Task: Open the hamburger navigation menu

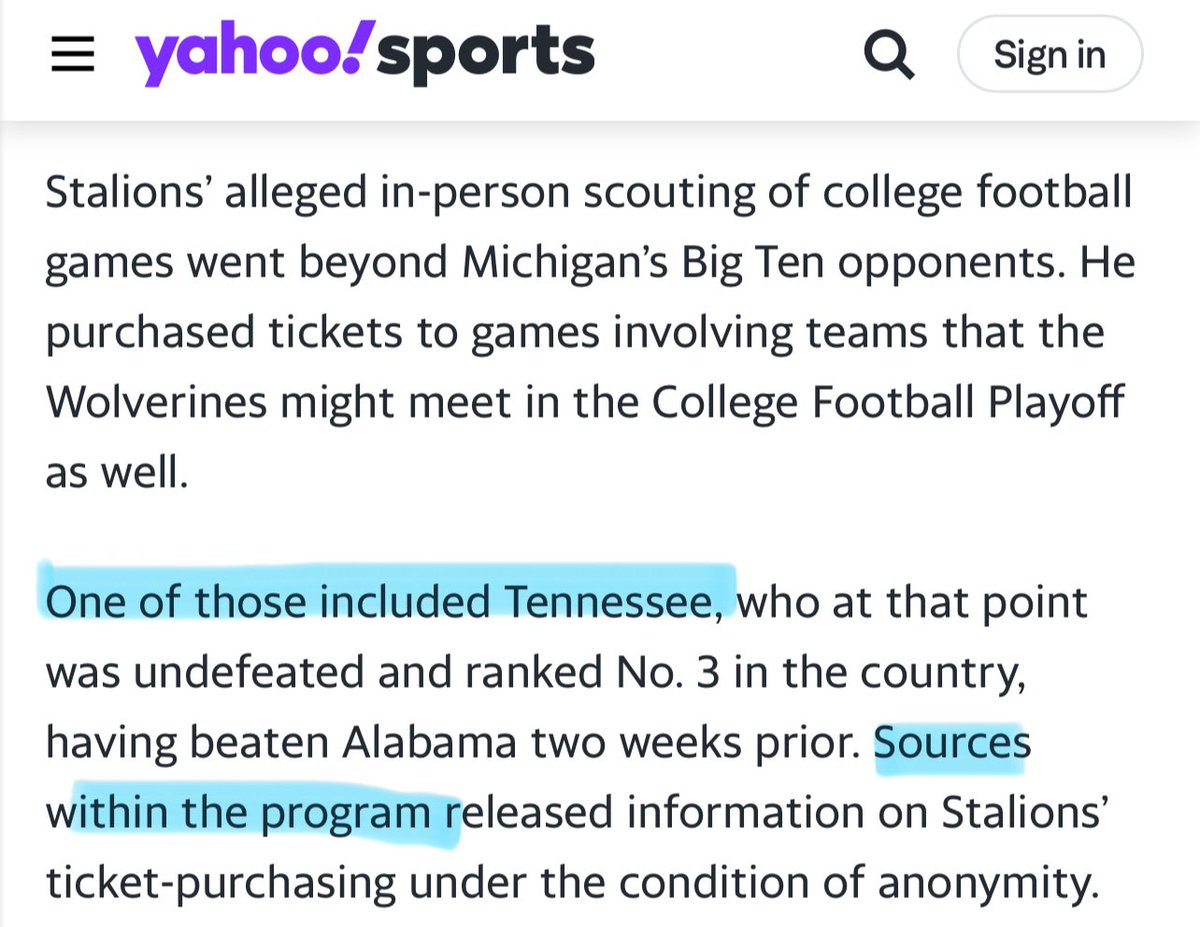Action: [73, 56]
